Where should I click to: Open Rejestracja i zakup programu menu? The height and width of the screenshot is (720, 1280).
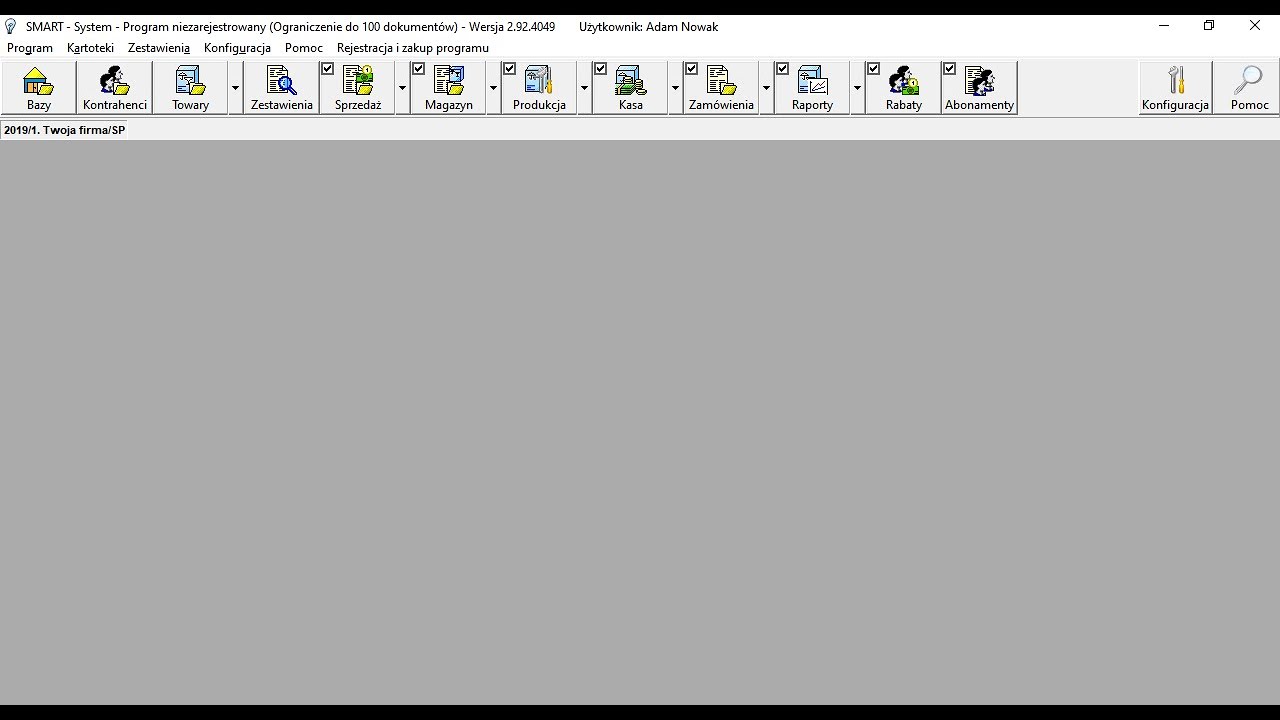tap(413, 48)
